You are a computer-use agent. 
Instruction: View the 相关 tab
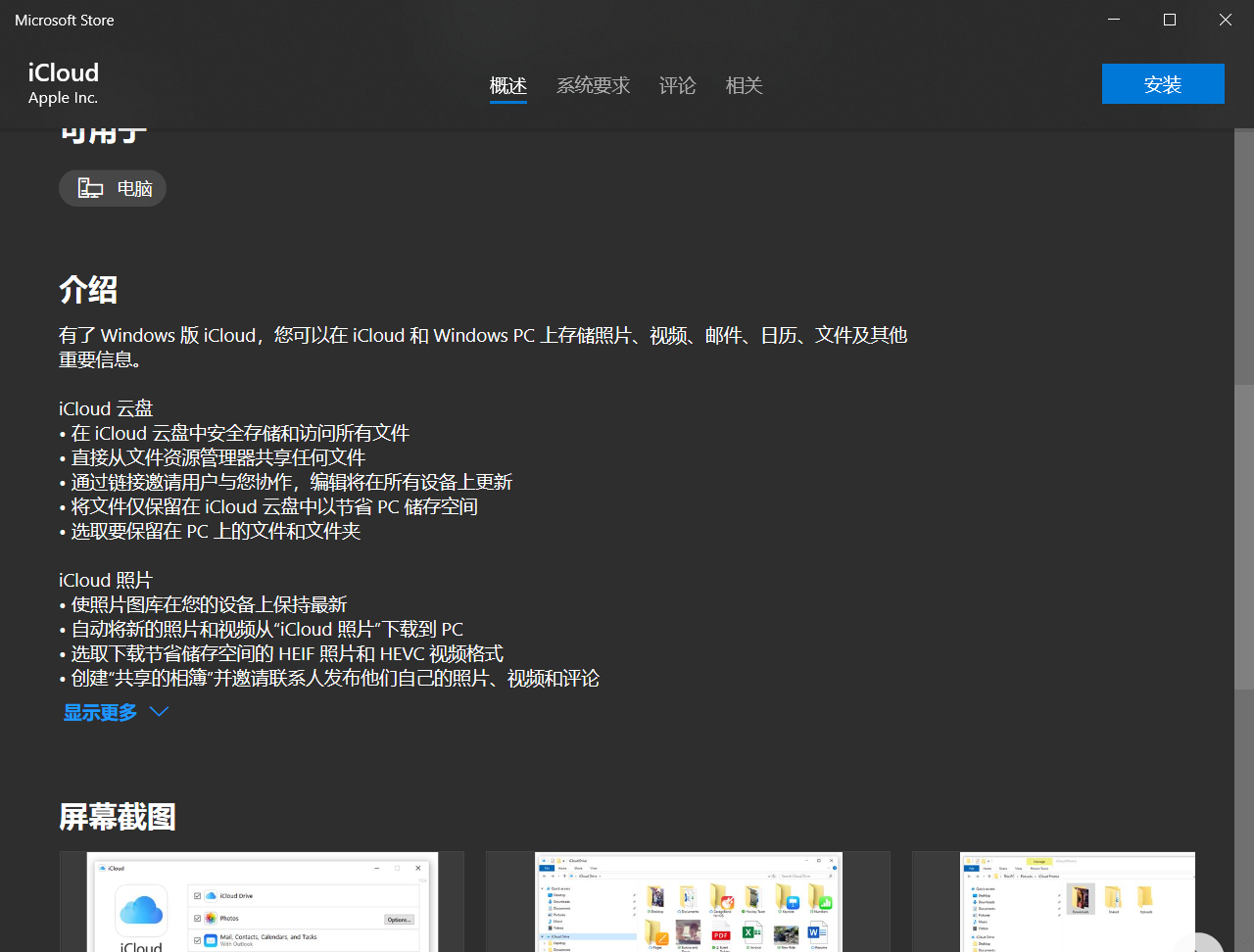744,85
